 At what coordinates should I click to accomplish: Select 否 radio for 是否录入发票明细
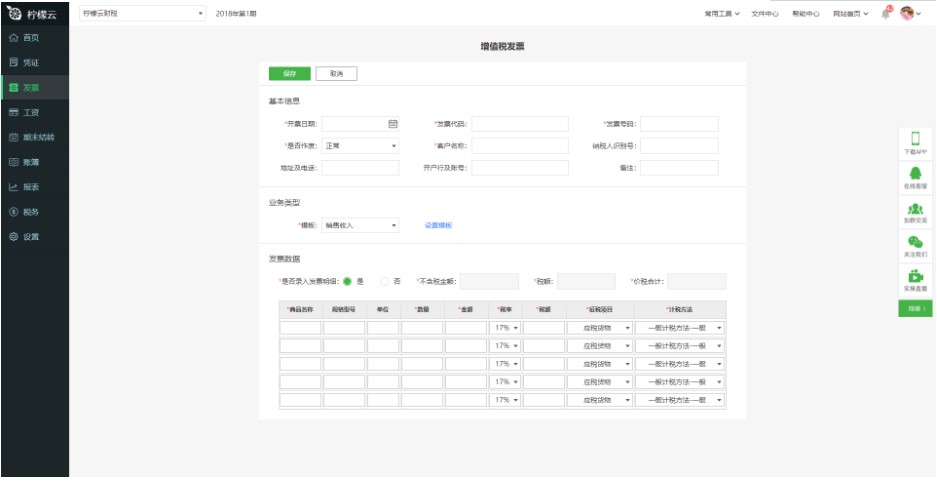coord(384,282)
